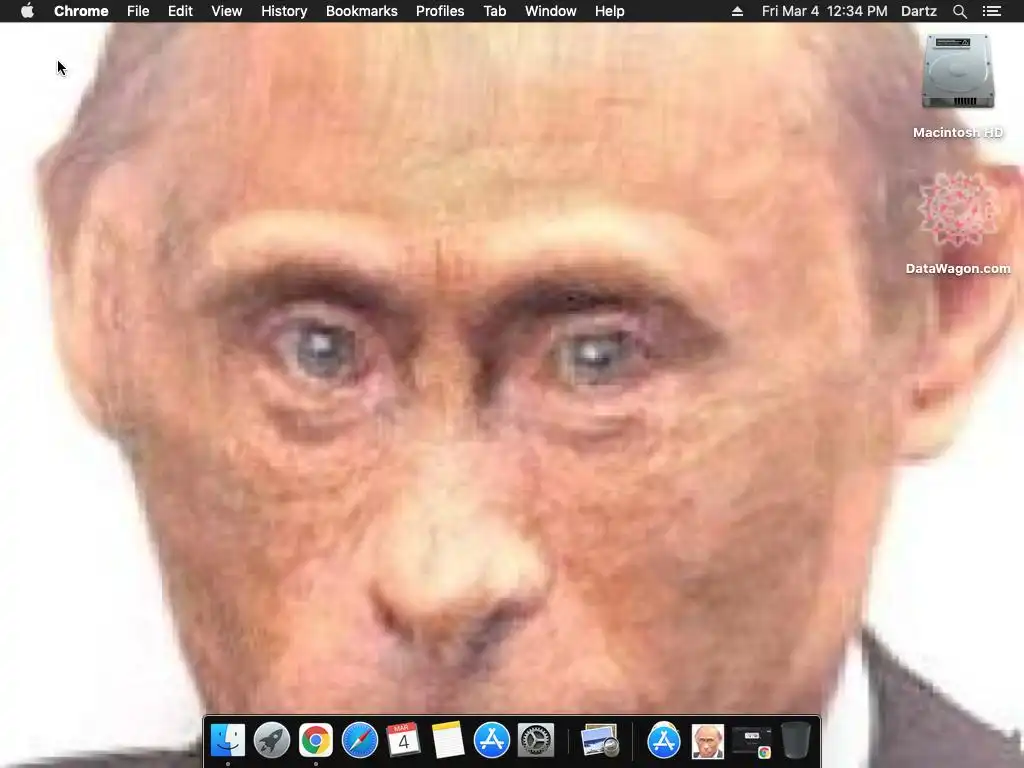Open the View menu
1024x768 pixels.
pos(227,11)
